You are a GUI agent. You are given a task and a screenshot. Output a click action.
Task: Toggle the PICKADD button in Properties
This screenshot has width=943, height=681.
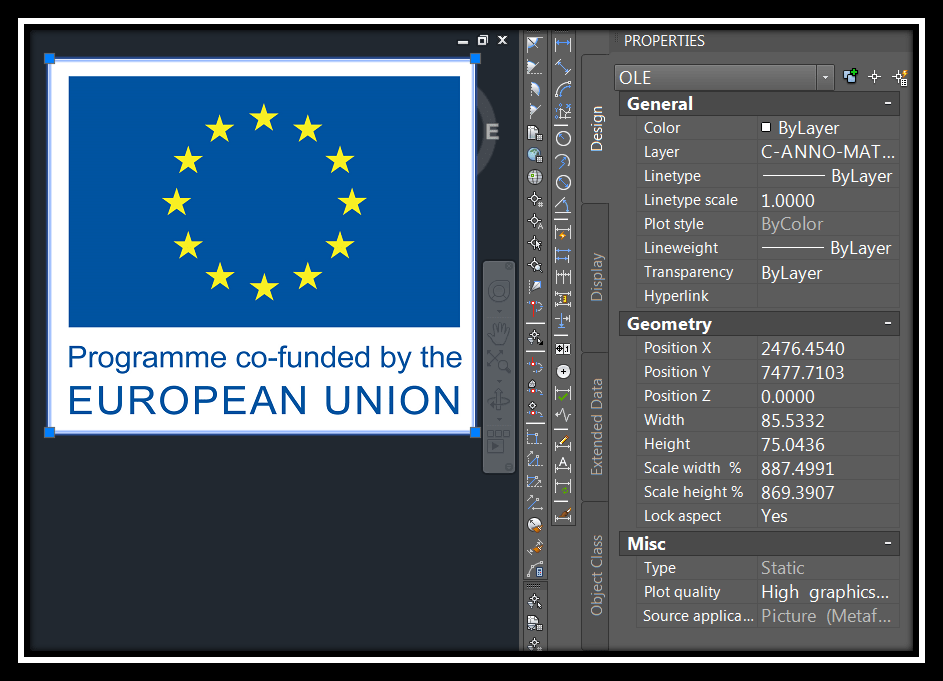pos(850,76)
